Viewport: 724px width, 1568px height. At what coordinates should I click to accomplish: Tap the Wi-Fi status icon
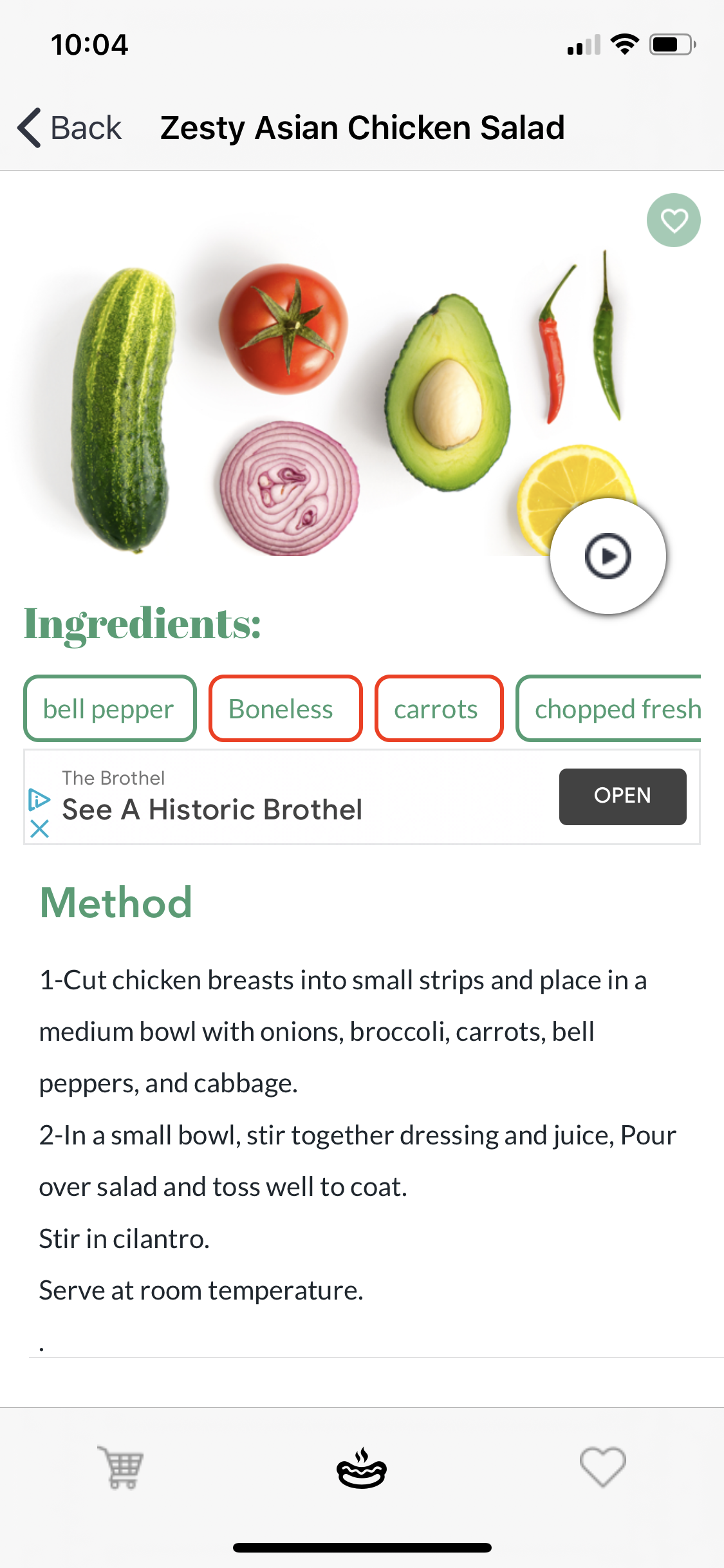coord(624,44)
